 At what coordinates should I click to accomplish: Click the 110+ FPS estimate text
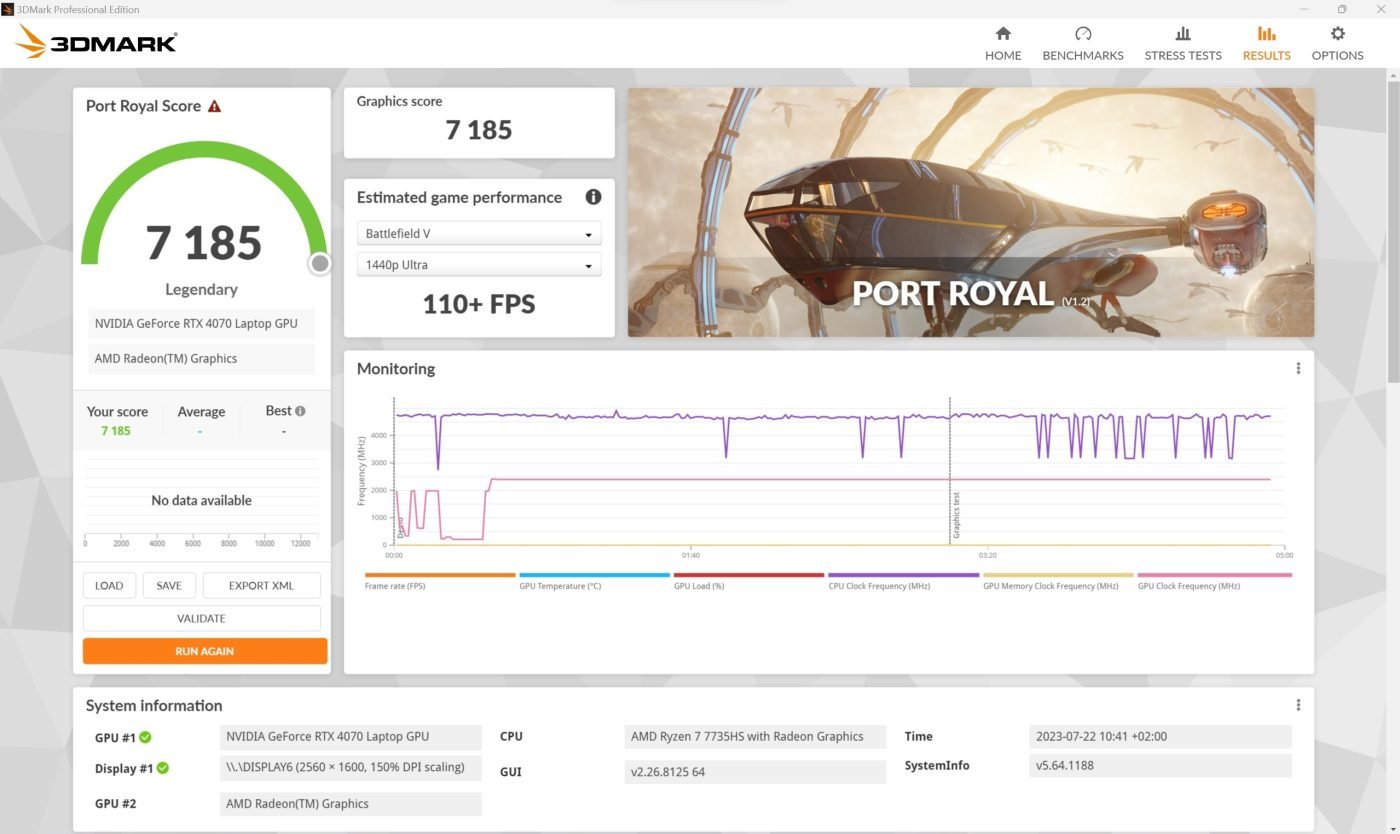pyautogui.click(x=479, y=304)
